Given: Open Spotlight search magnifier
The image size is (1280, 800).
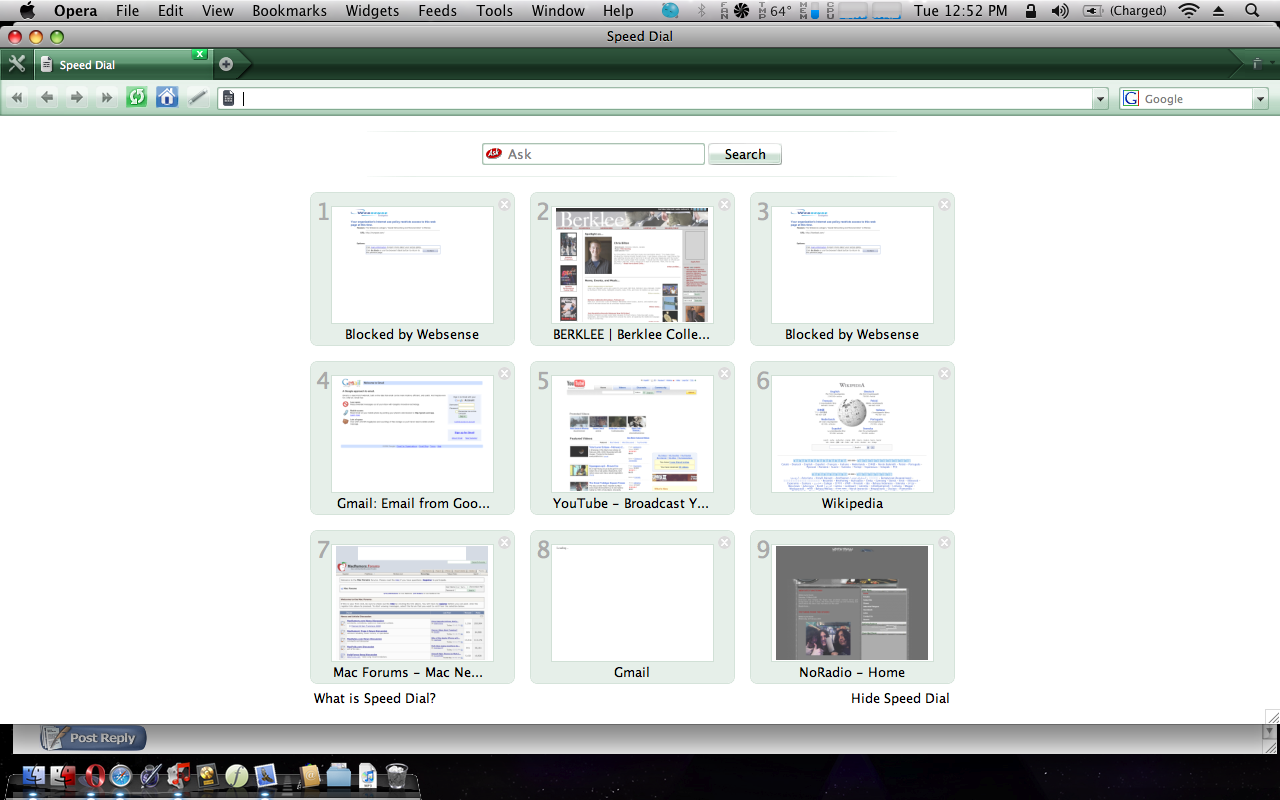Looking at the screenshot, I should click(1251, 11).
